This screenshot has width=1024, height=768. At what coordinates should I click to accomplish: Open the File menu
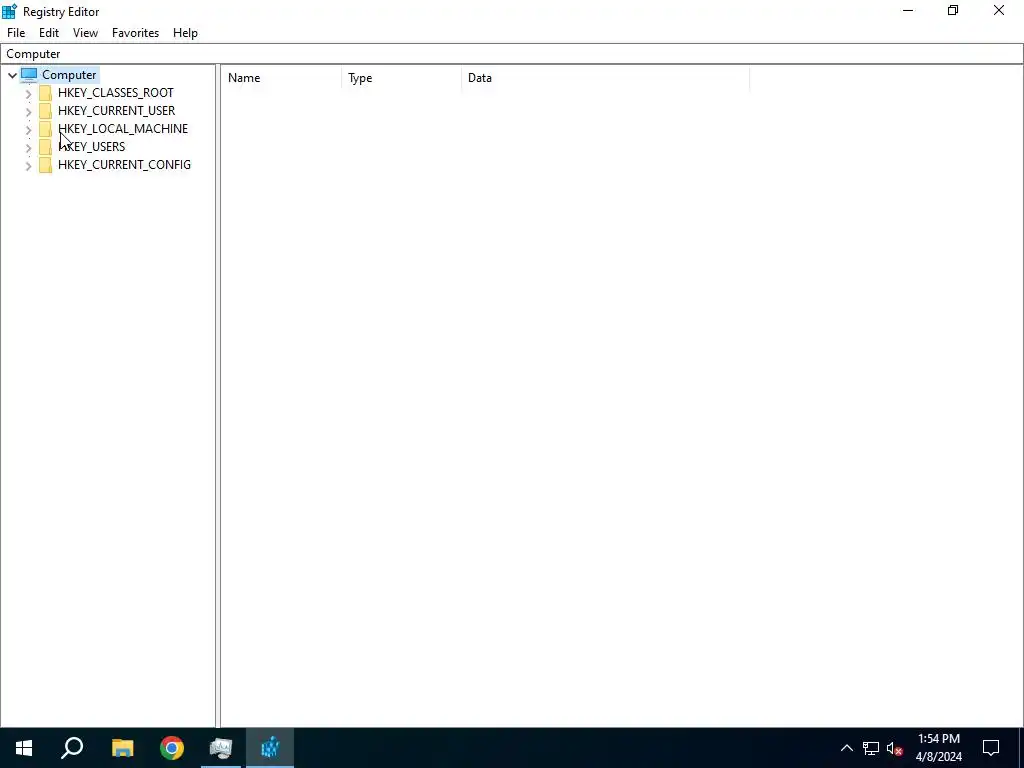(x=16, y=33)
